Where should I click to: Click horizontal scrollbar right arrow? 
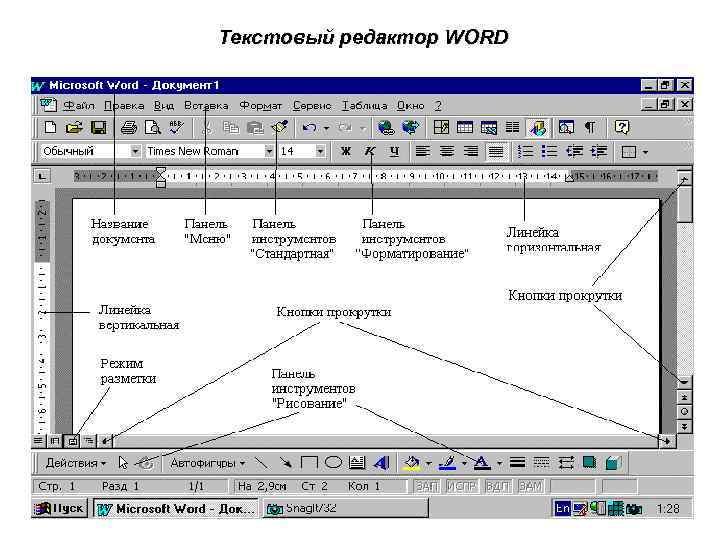click(x=666, y=441)
